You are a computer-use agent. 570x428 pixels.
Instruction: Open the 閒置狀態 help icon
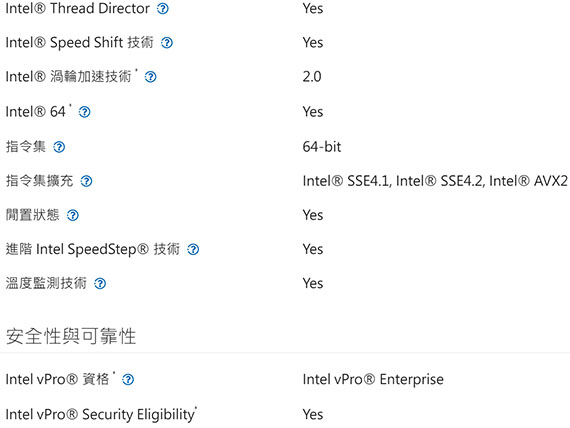pyautogui.click(x=73, y=216)
